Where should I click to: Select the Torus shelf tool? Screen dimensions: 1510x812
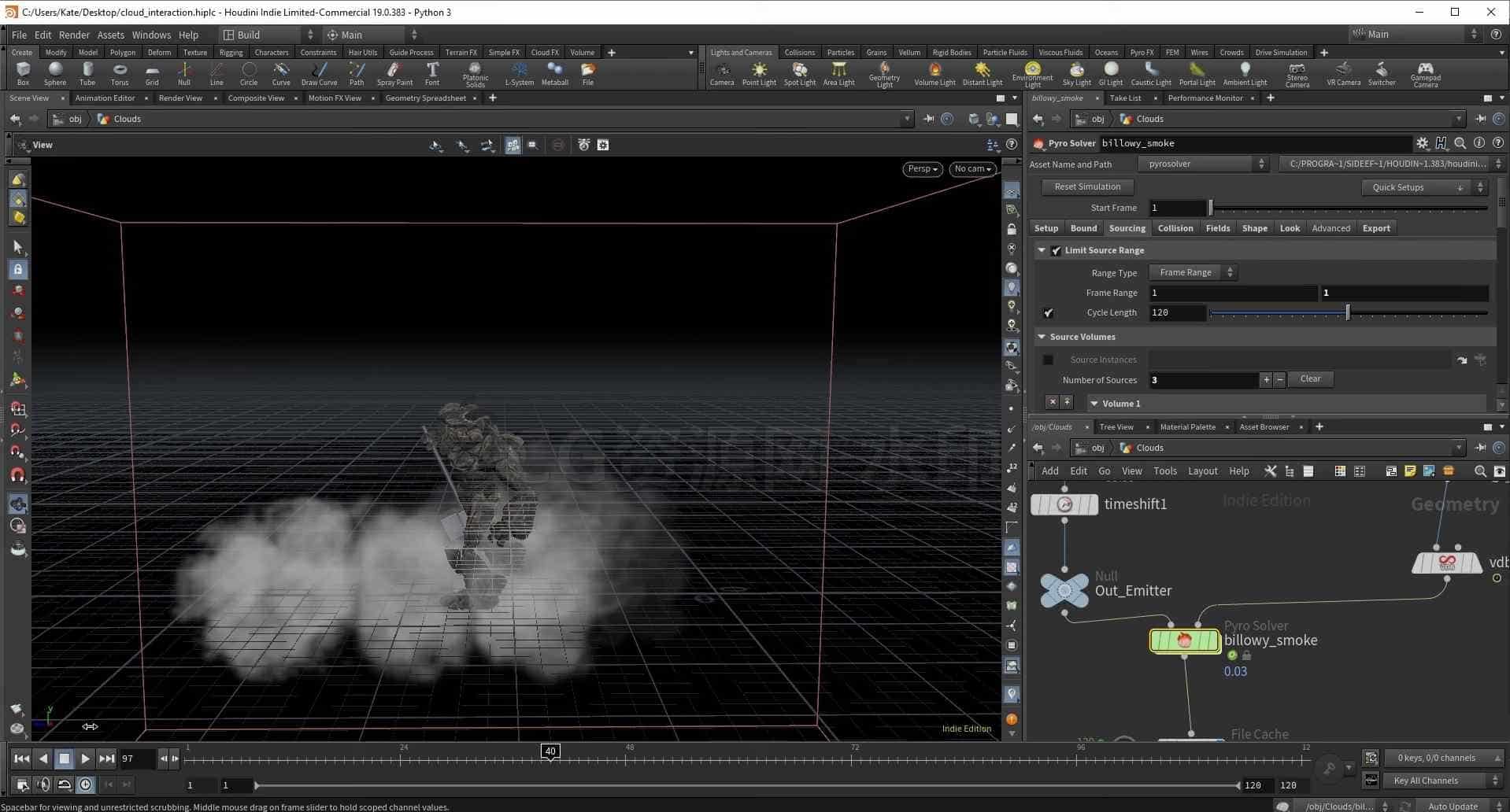[x=120, y=74]
